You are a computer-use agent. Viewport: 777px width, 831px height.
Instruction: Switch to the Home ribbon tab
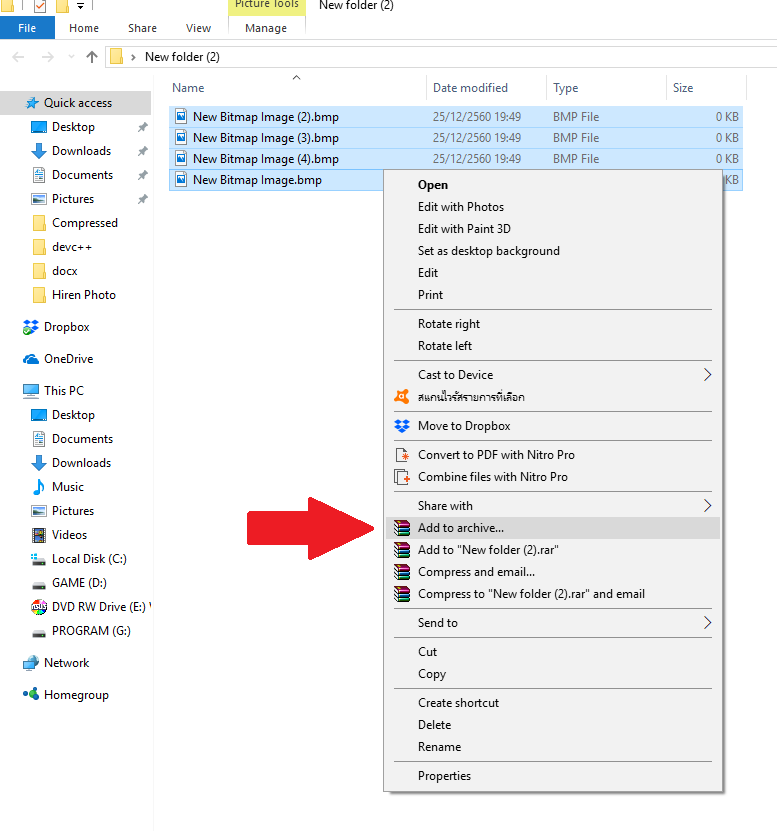(x=84, y=28)
